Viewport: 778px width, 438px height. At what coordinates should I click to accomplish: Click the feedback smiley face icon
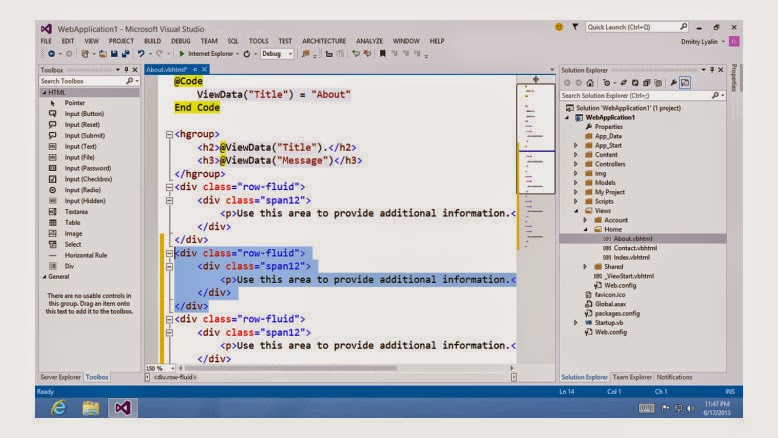(x=559, y=27)
